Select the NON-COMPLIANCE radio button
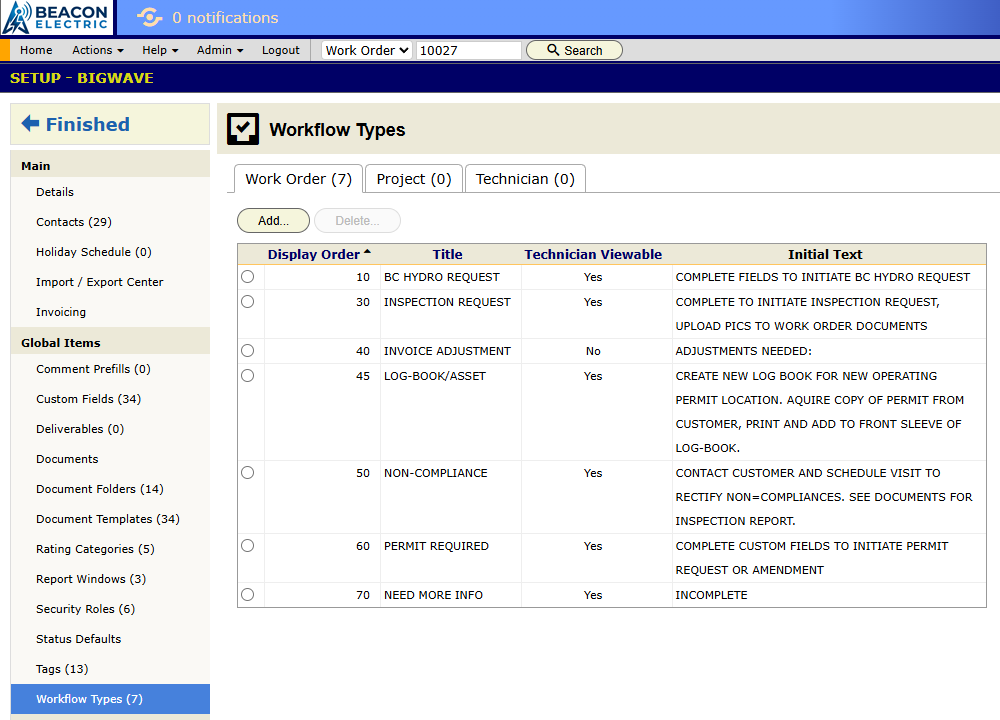 point(247,473)
